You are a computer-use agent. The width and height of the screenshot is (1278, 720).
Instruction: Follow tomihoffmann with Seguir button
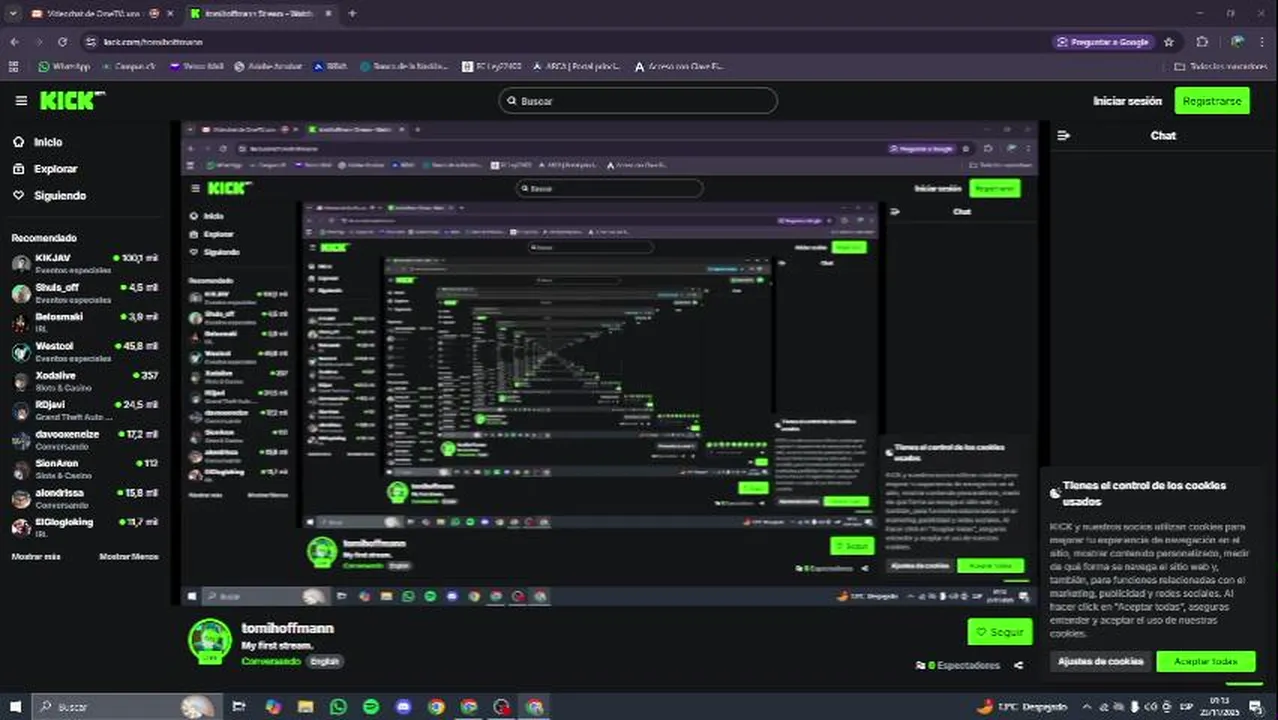[x=1000, y=632]
